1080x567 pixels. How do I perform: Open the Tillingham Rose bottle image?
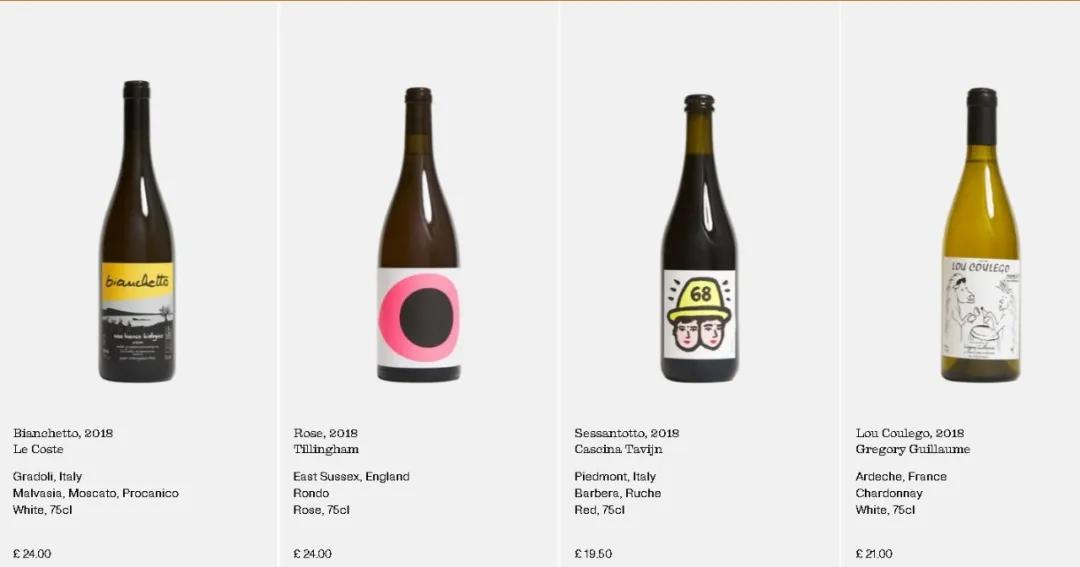(x=419, y=234)
